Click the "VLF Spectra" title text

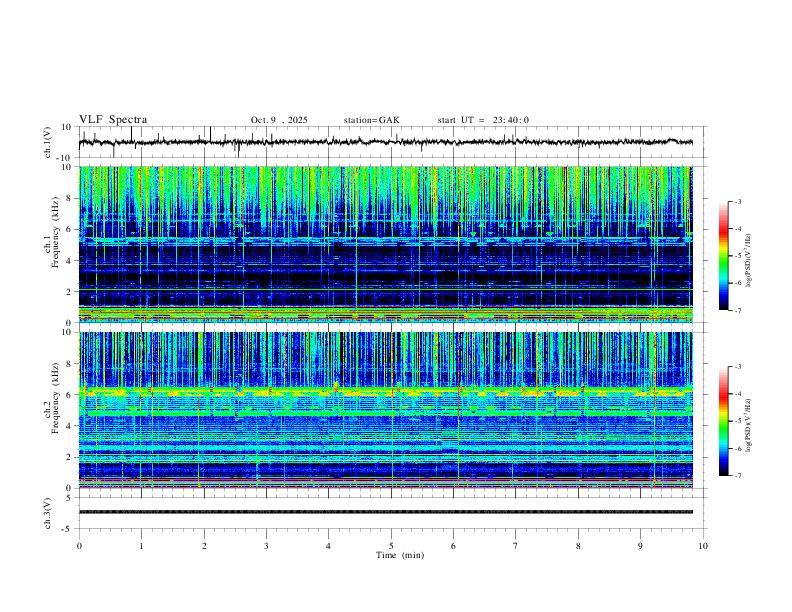(x=113, y=120)
